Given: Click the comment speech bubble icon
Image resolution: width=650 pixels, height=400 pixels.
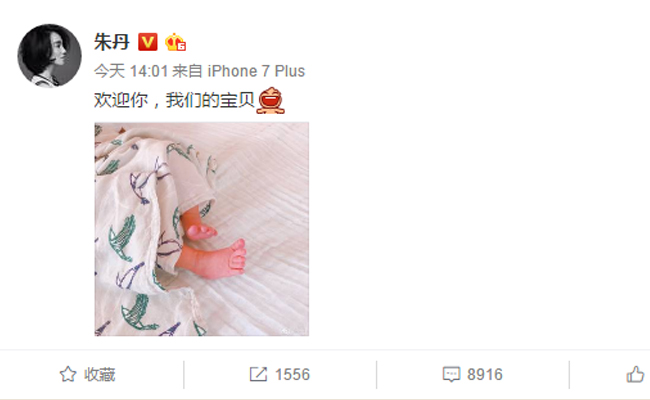Looking at the screenshot, I should 451,374.
